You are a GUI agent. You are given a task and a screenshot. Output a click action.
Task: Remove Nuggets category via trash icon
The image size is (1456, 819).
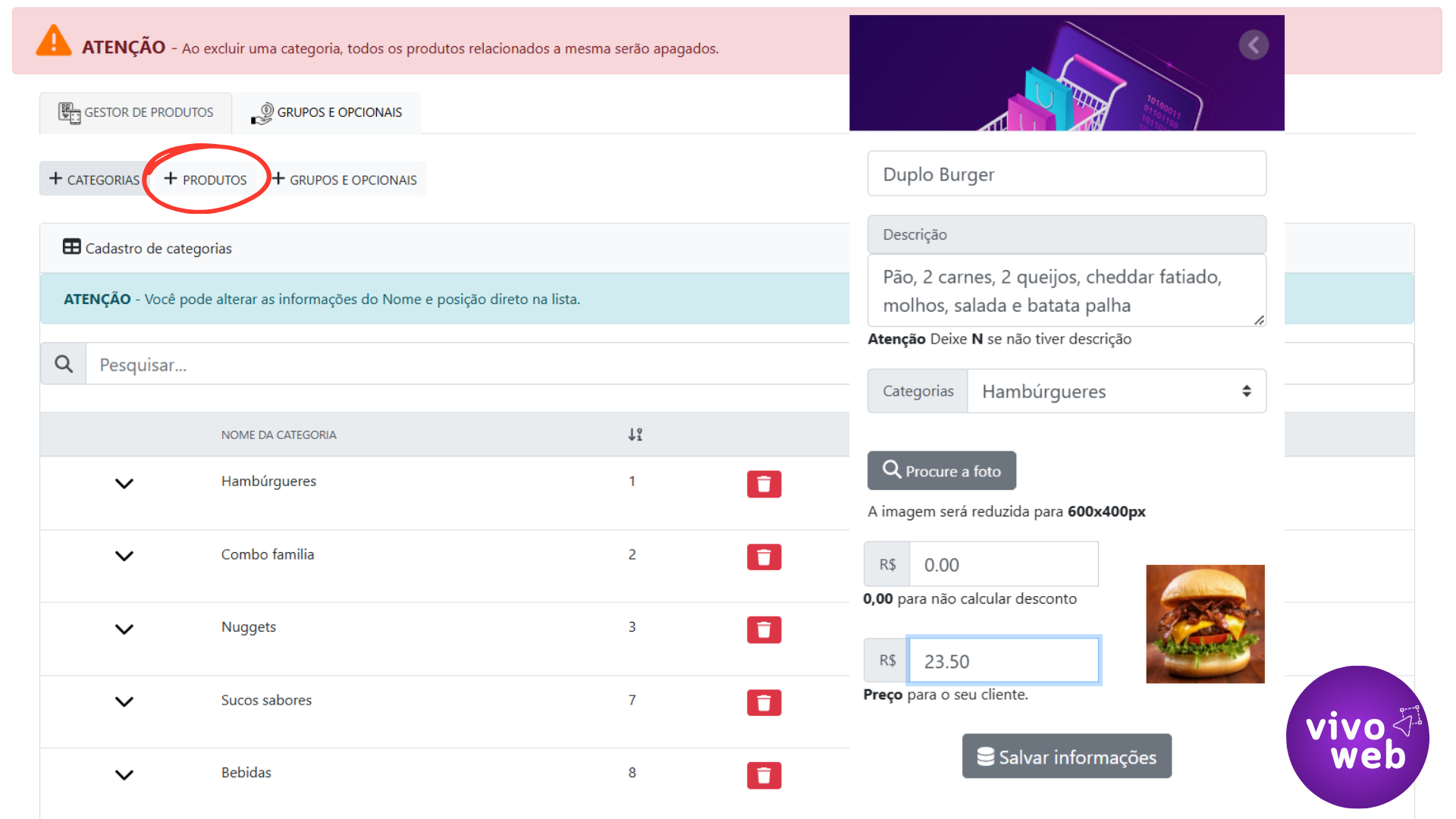point(764,629)
